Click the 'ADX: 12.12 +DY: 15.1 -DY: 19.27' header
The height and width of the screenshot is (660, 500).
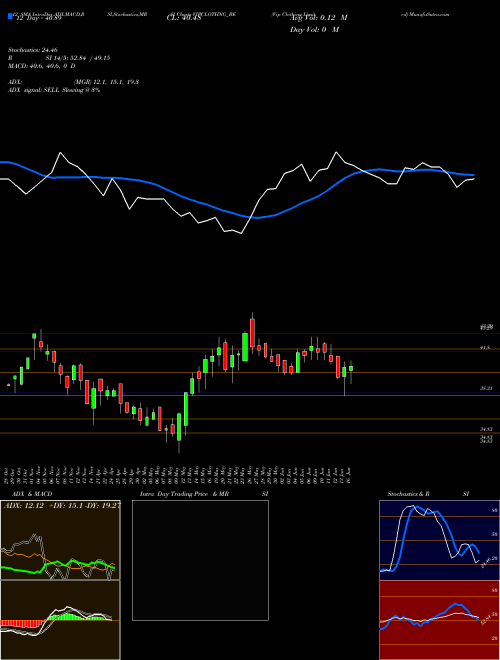(62, 506)
